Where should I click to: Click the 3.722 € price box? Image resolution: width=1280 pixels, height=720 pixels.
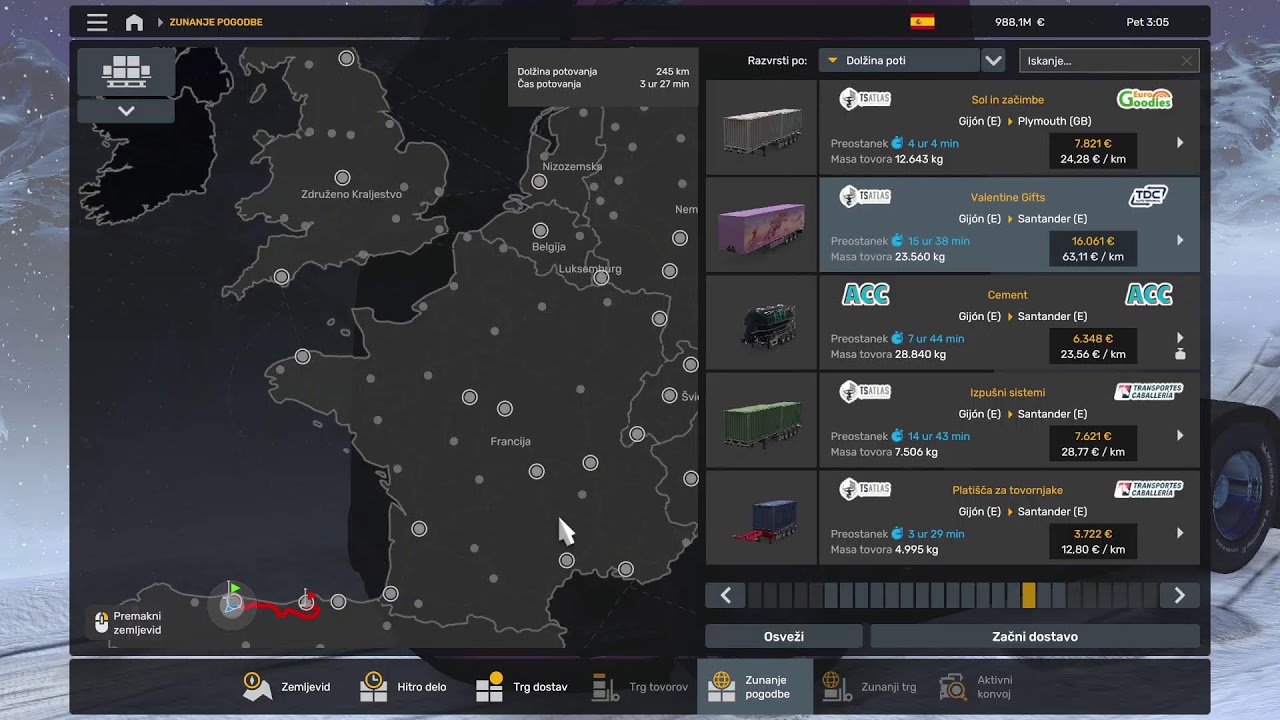(1093, 542)
